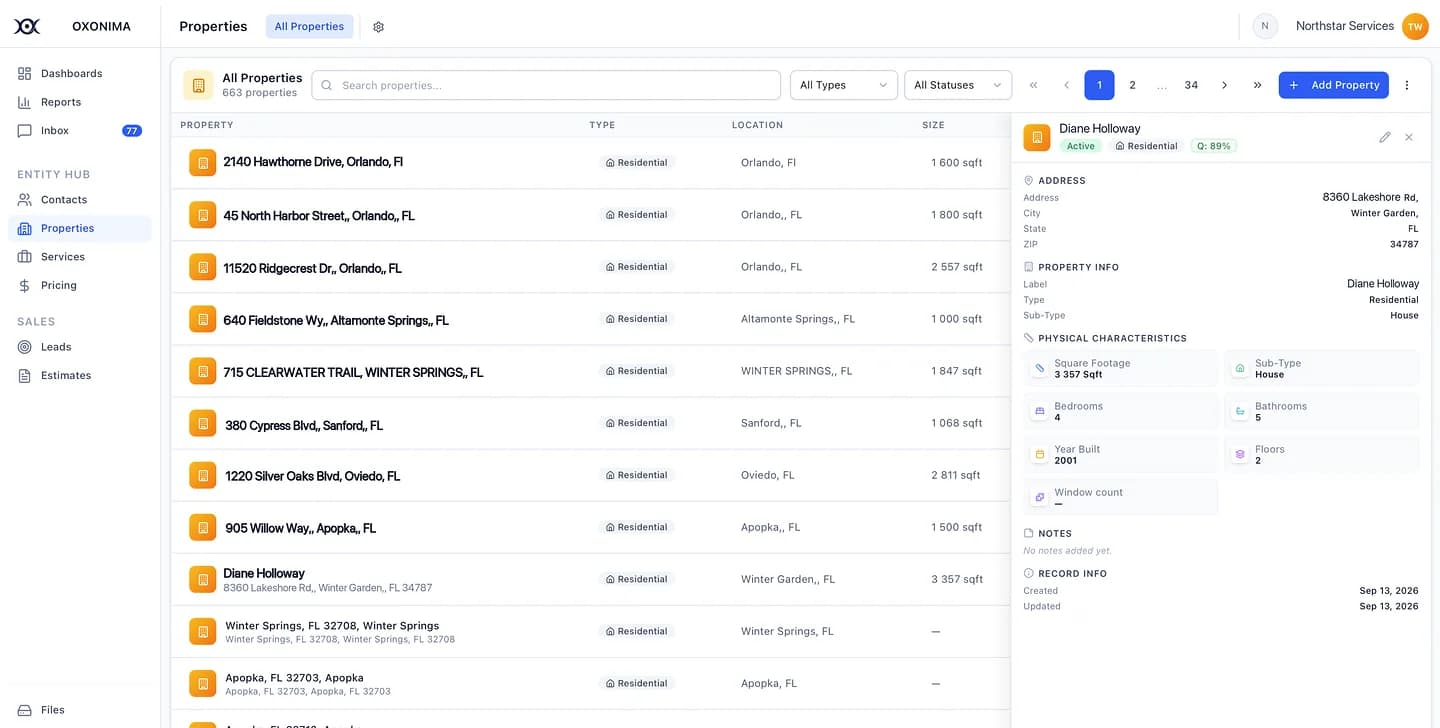
Task: Open the All Types filter dropdown
Action: [x=844, y=85]
